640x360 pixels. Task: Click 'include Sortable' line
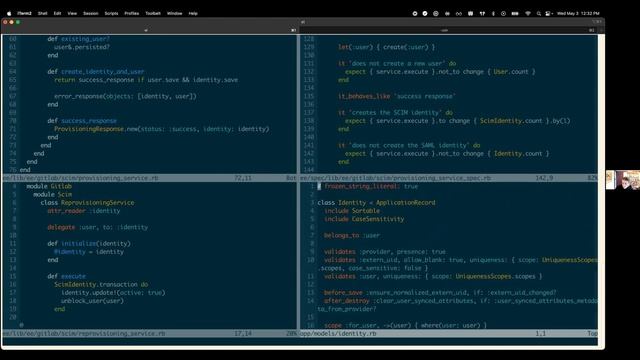point(352,211)
